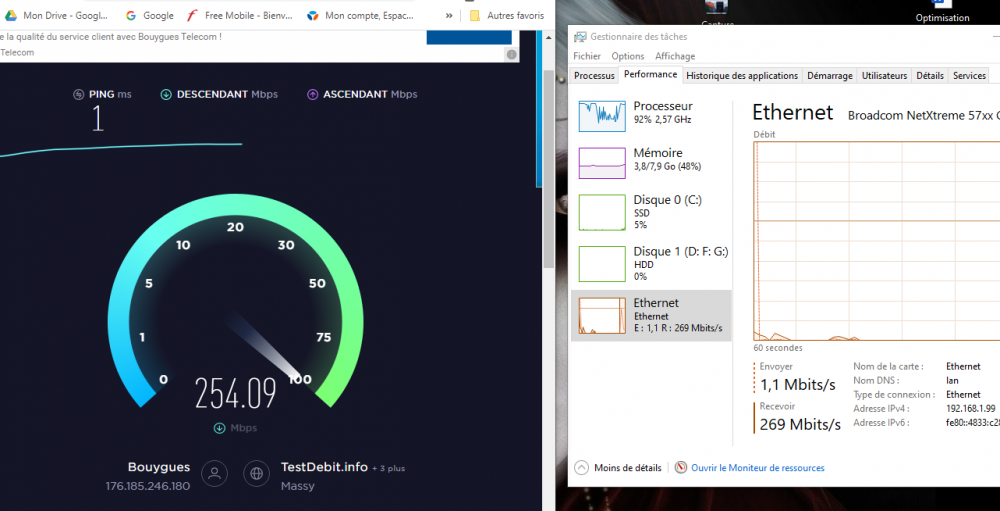Click the Google G favicon
The width and height of the screenshot is (1000, 511).
tap(131, 15)
